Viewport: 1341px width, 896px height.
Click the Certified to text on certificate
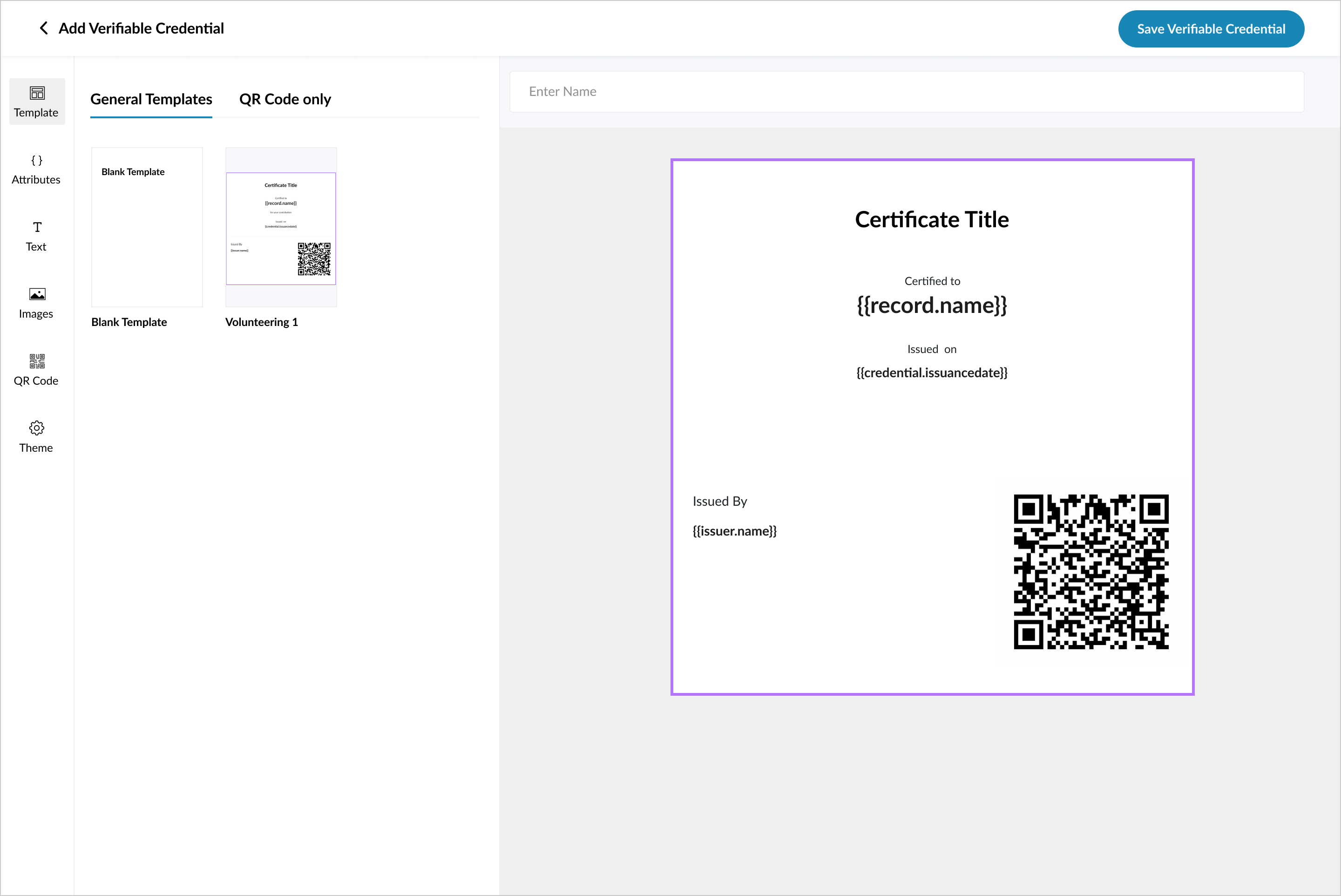click(x=932, y=281)
